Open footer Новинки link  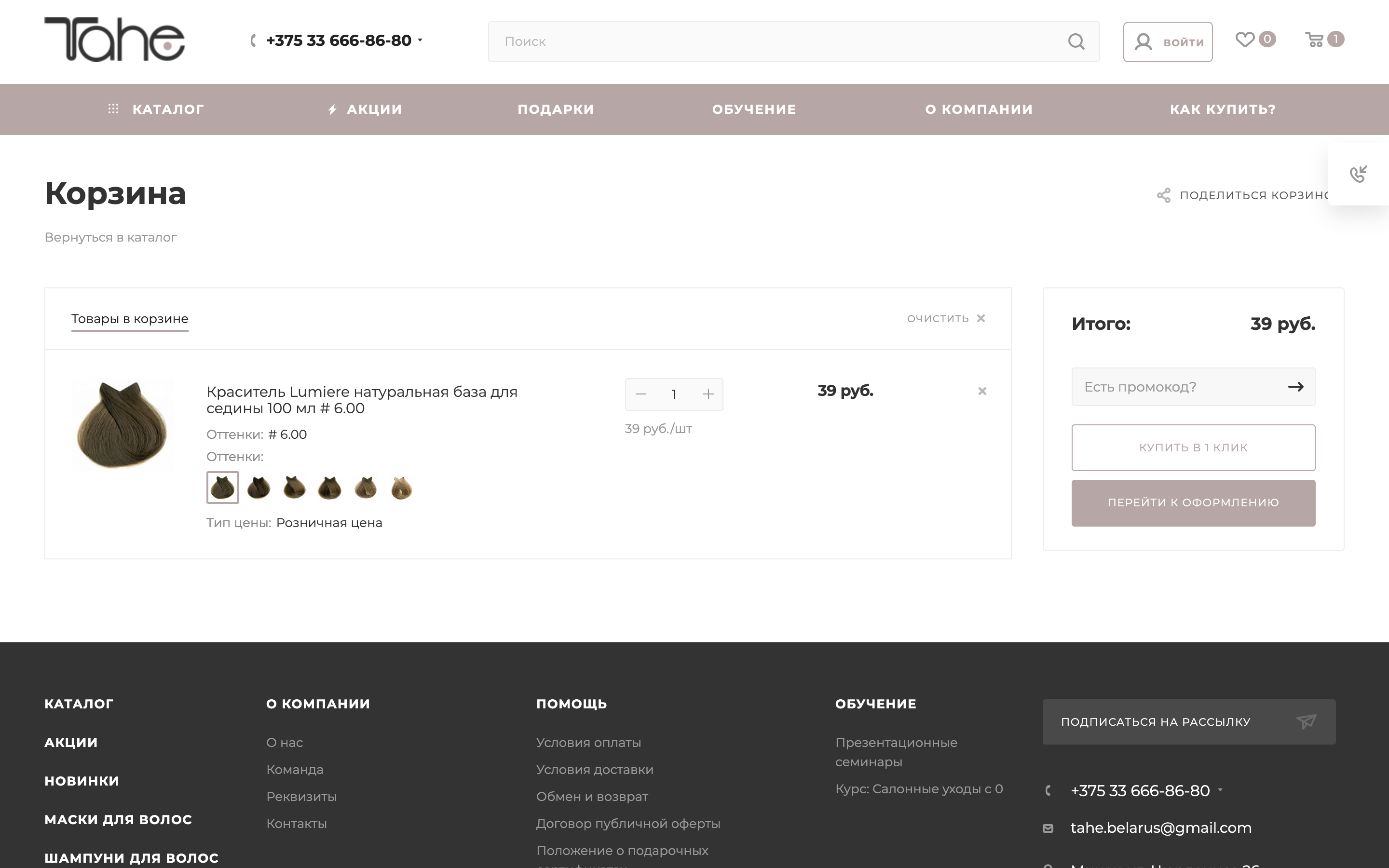point(82,781)
